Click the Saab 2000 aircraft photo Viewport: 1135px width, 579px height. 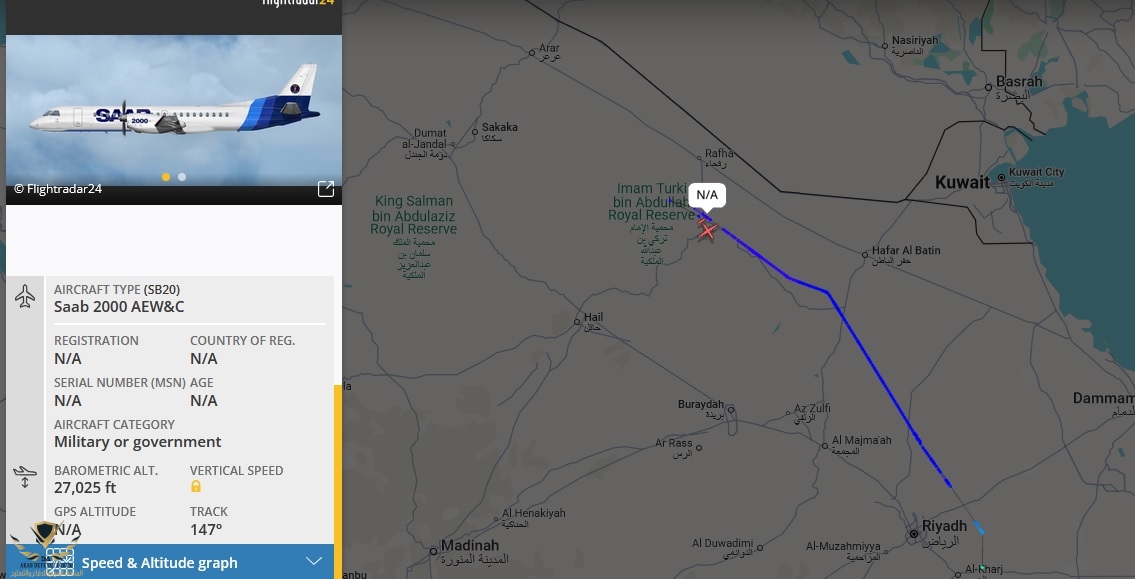coord(174,109)
